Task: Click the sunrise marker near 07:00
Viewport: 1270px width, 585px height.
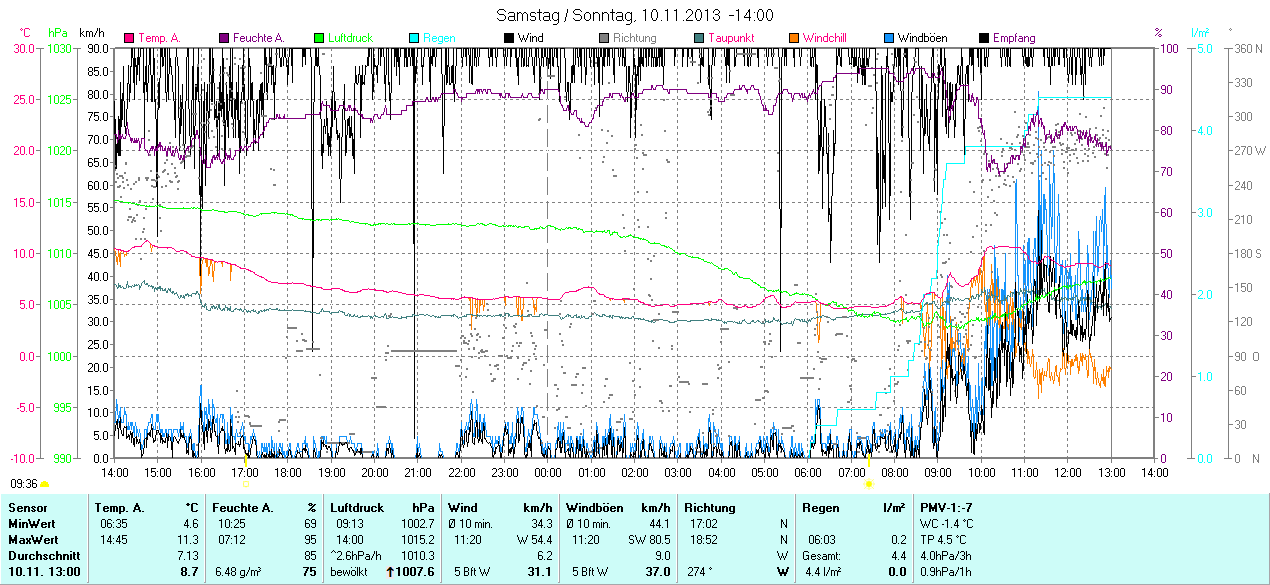Action: tap(868, 483)
